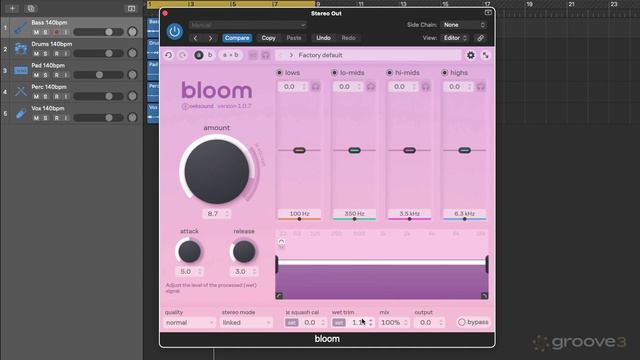This screenshot has width=640, height=360.
Task: Click the Copy button
Action: (x=268, y=38)
